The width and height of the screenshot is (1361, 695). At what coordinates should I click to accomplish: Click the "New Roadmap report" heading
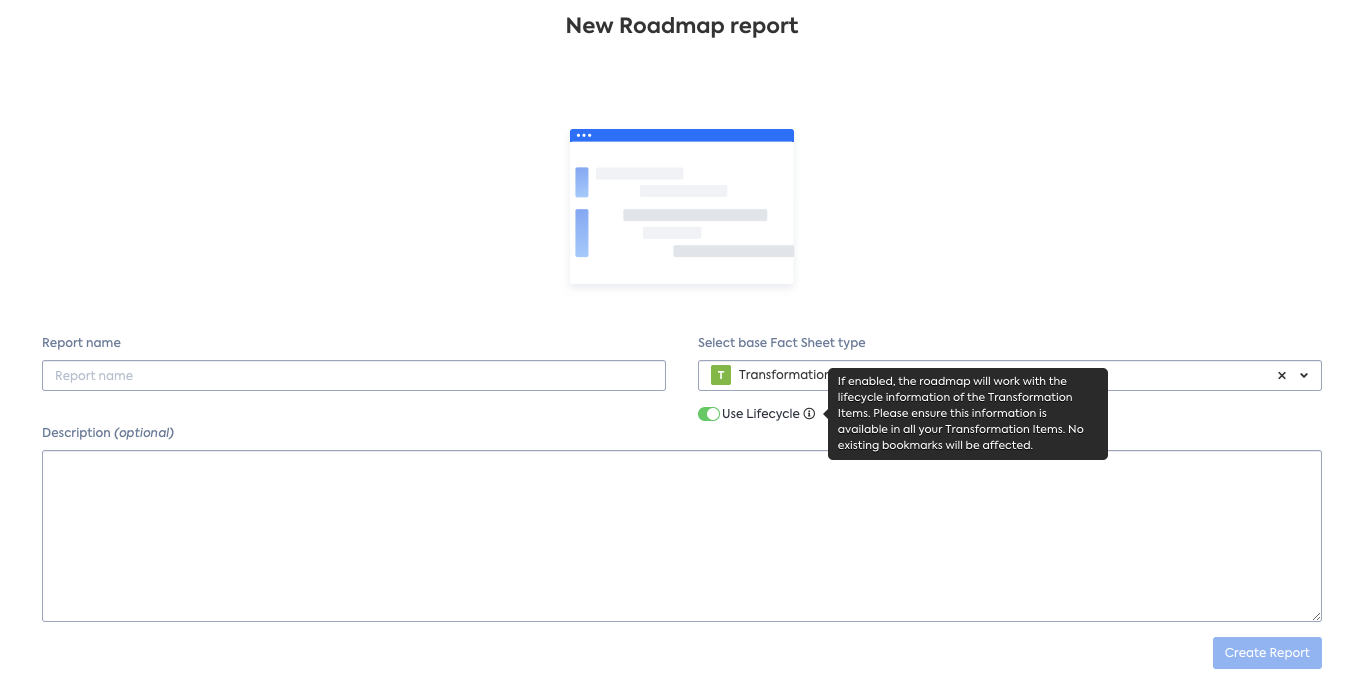[x=682, y=25]
